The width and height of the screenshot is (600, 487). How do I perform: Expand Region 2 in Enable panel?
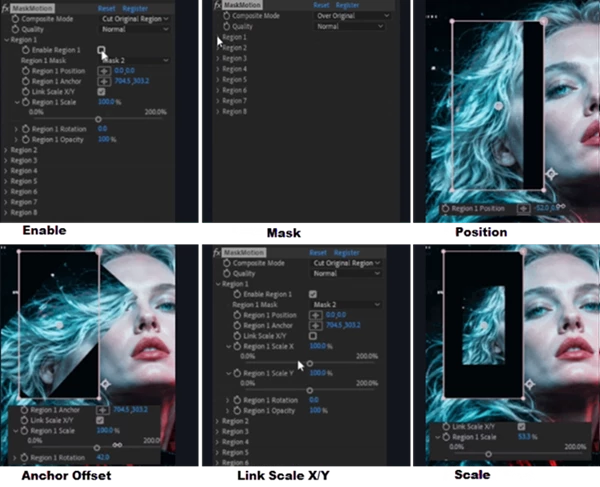tap(6, 150)
